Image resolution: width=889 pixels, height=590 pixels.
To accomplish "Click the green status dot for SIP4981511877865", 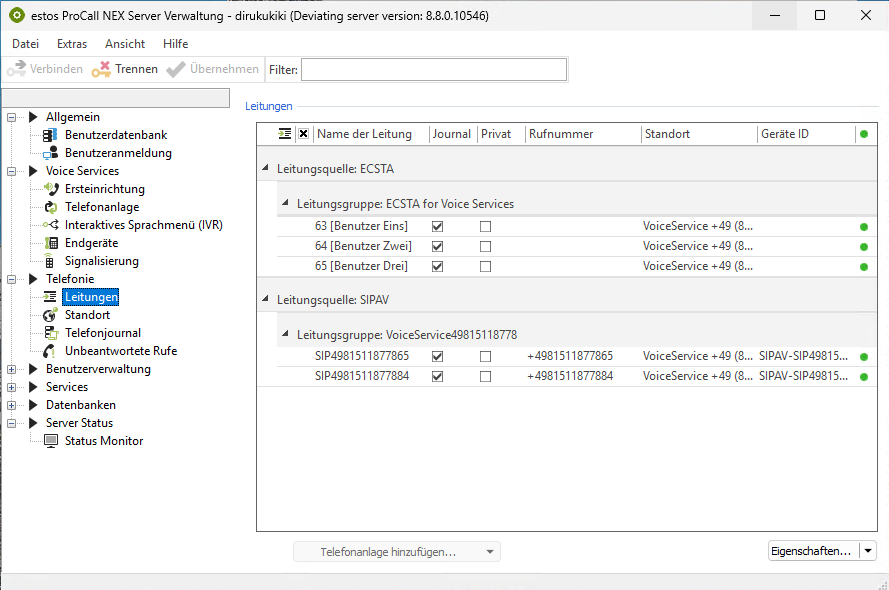I will coord(863,357).
